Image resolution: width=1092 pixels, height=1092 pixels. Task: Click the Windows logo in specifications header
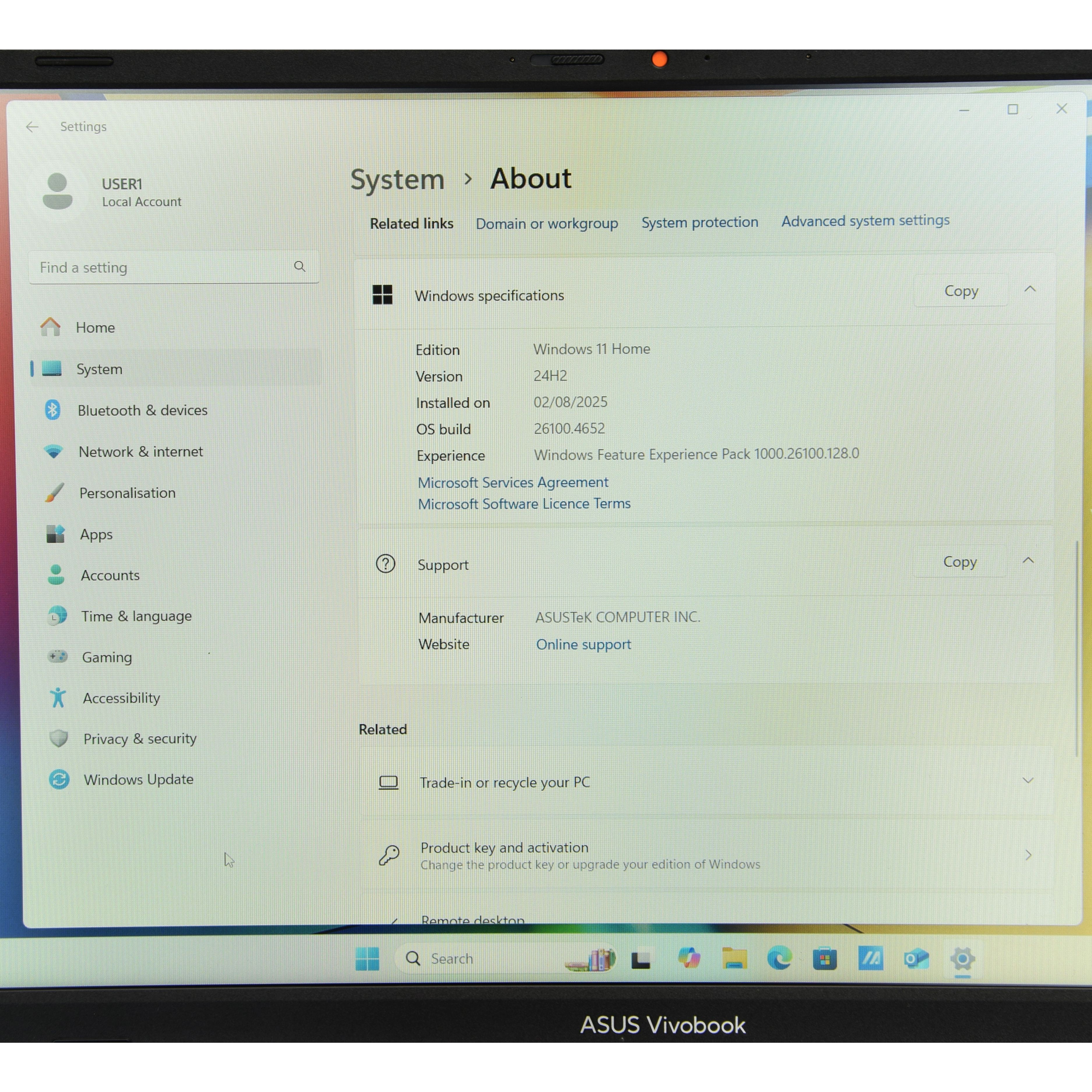click(383, 294)
